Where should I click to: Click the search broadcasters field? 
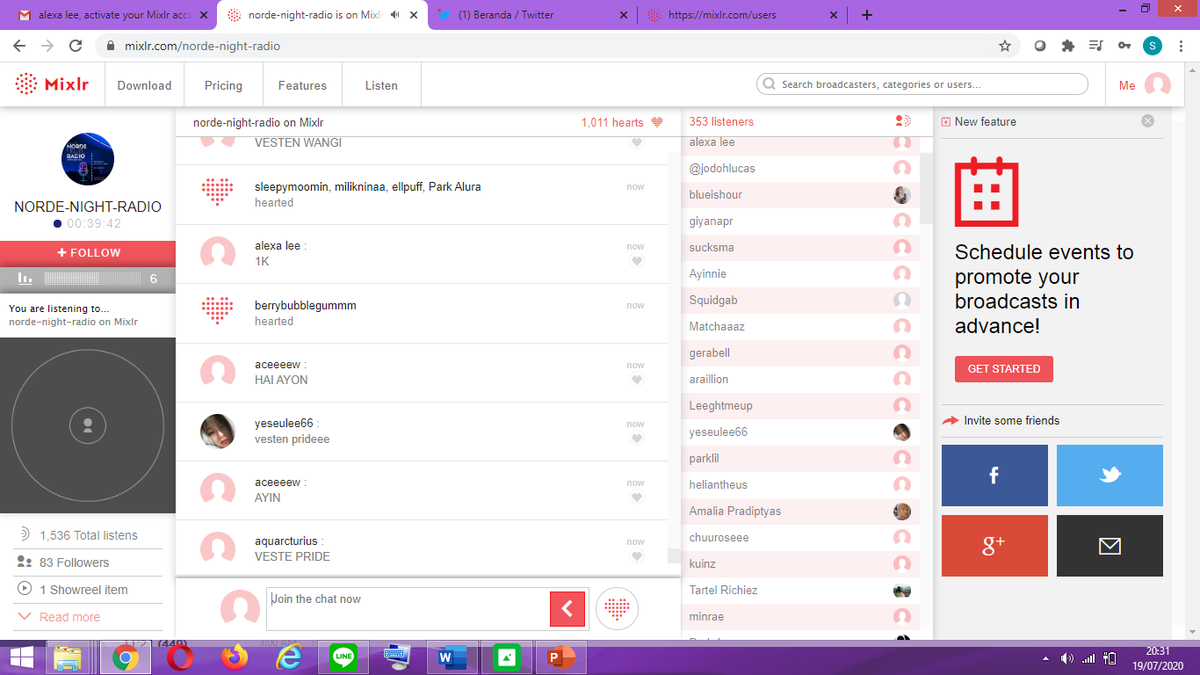tap(922, 84)
